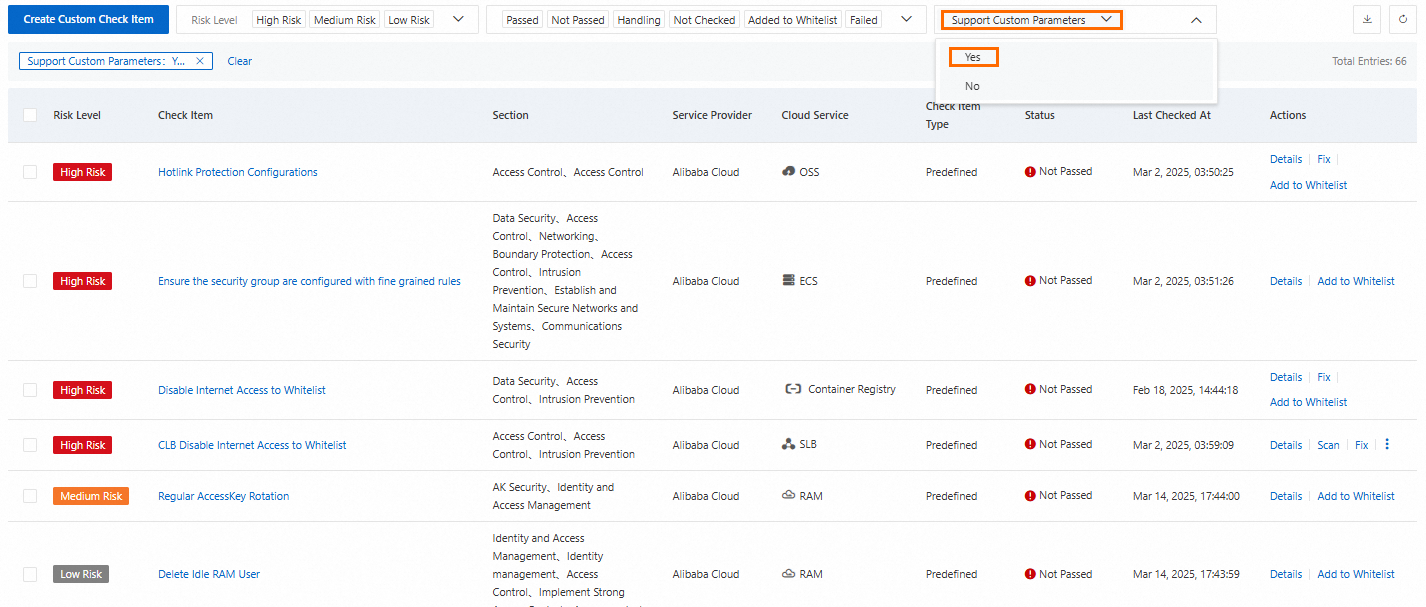Filter by Low Risk level
Screen dimensions: 1426x607
pos(409,20)
